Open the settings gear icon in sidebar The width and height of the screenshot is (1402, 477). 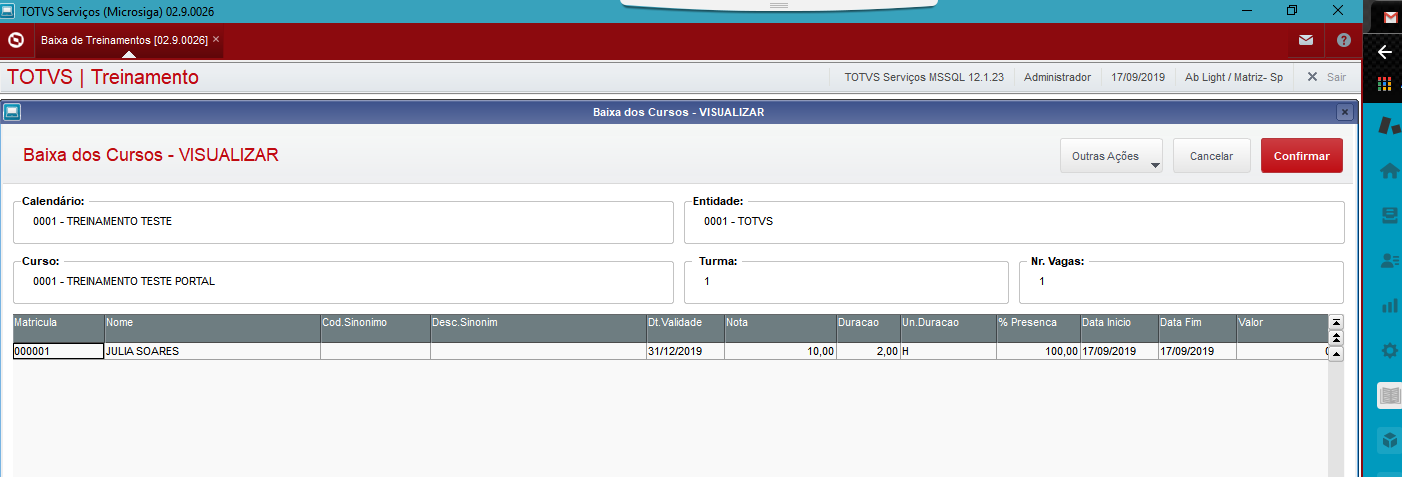[x=1389, y=350]
